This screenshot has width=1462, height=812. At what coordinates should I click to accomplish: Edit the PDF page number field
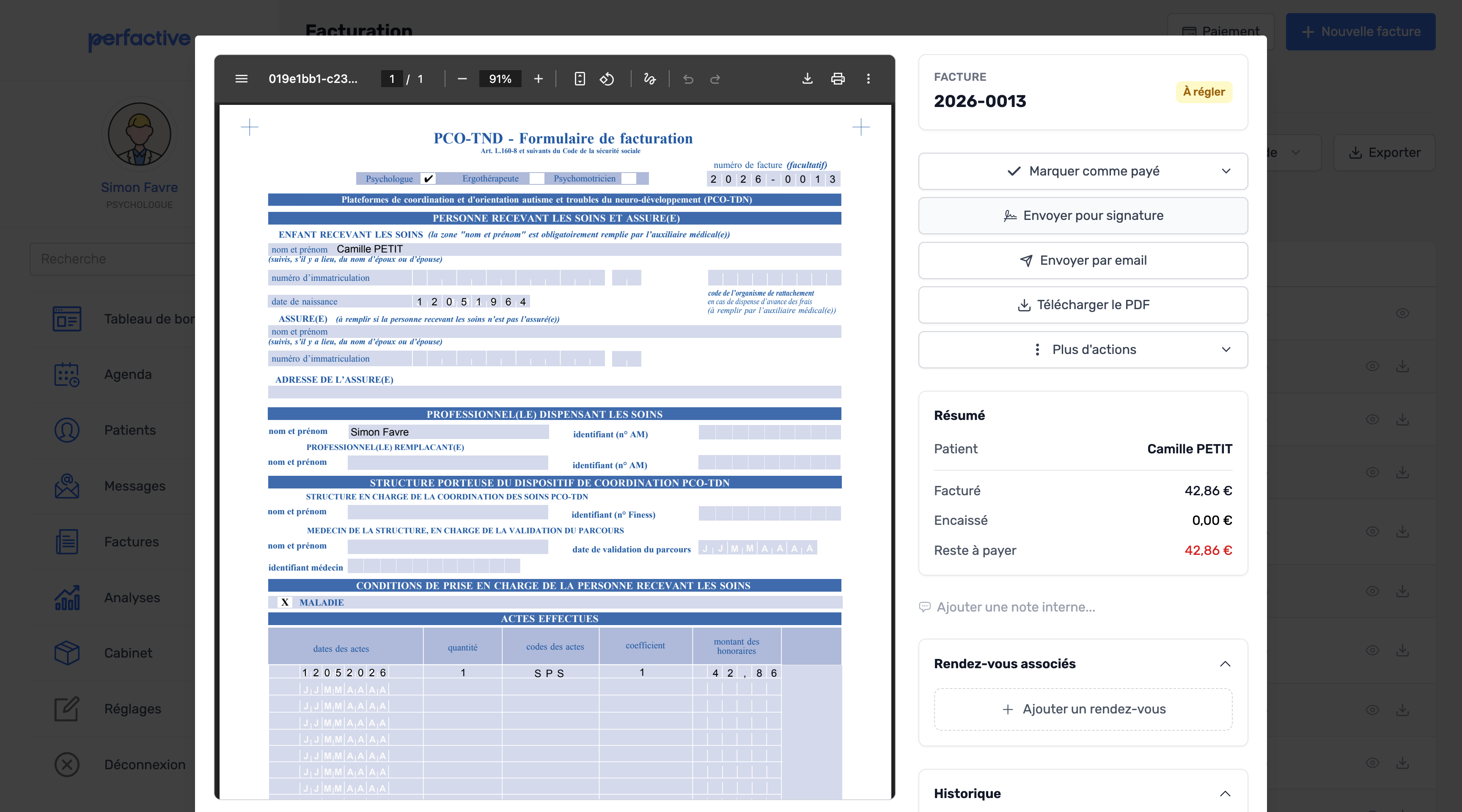(x=392, y=79)
